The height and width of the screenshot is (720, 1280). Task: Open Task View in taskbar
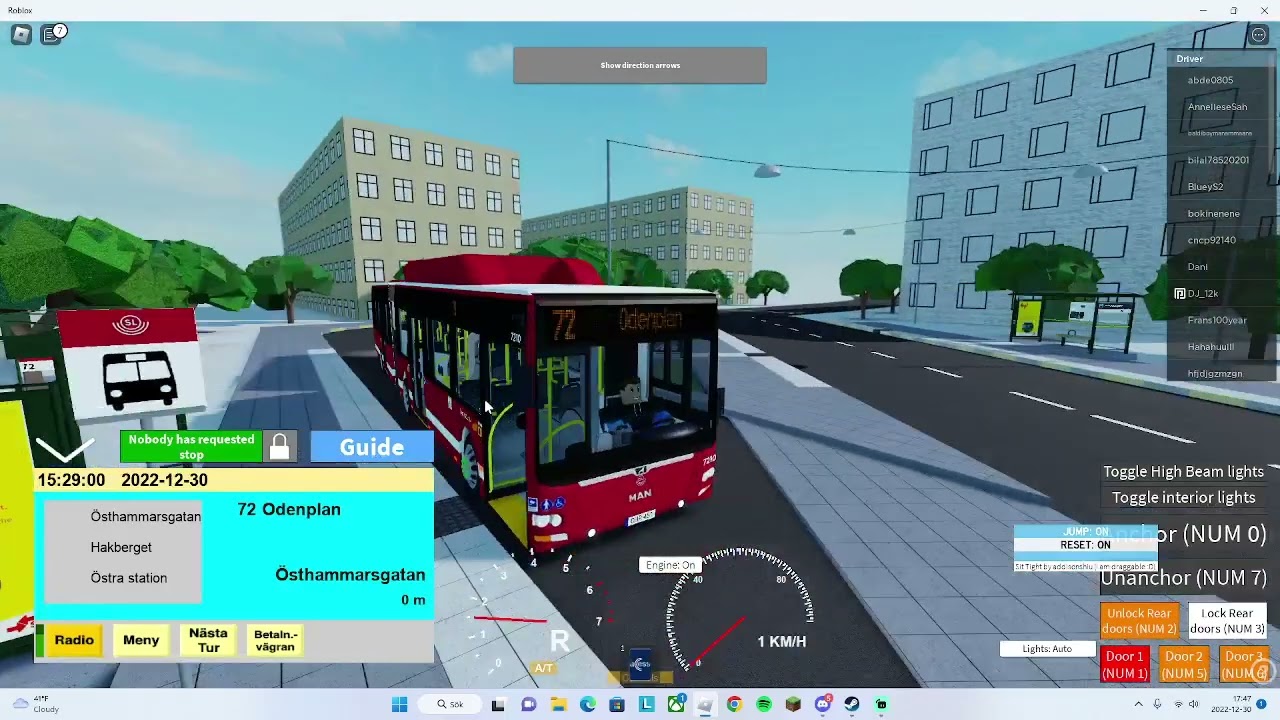click(498, 704)
